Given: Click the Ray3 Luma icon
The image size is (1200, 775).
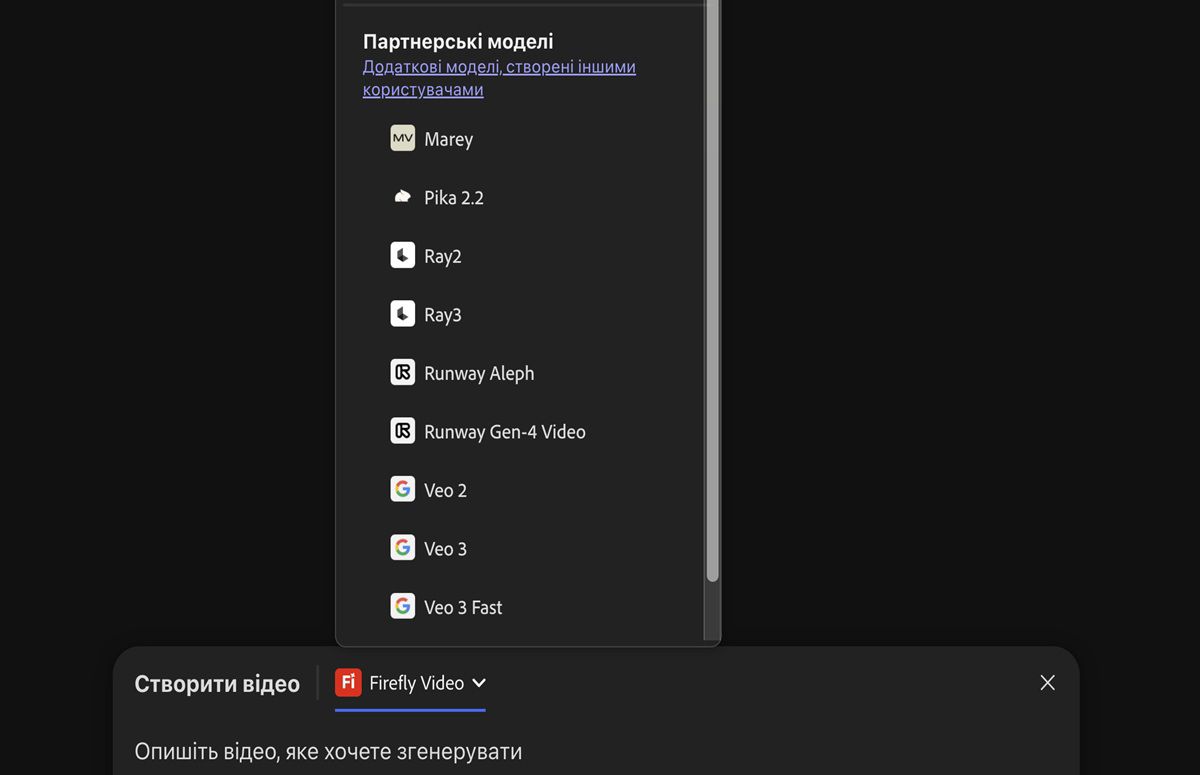Looking at the screenshot, I should (x=402, y=314).
